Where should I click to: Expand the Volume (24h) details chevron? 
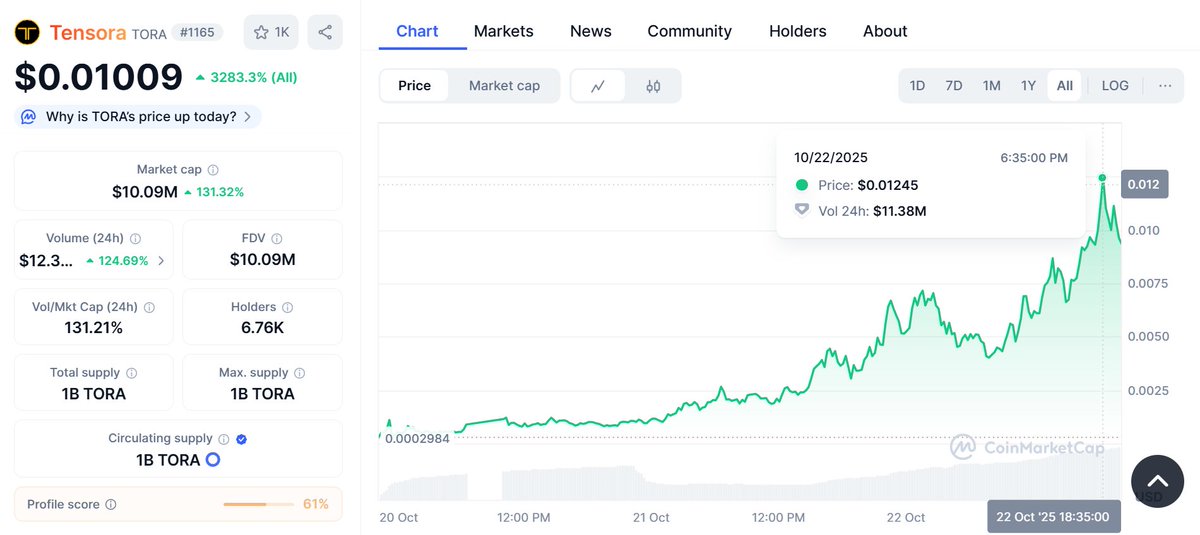161,261
